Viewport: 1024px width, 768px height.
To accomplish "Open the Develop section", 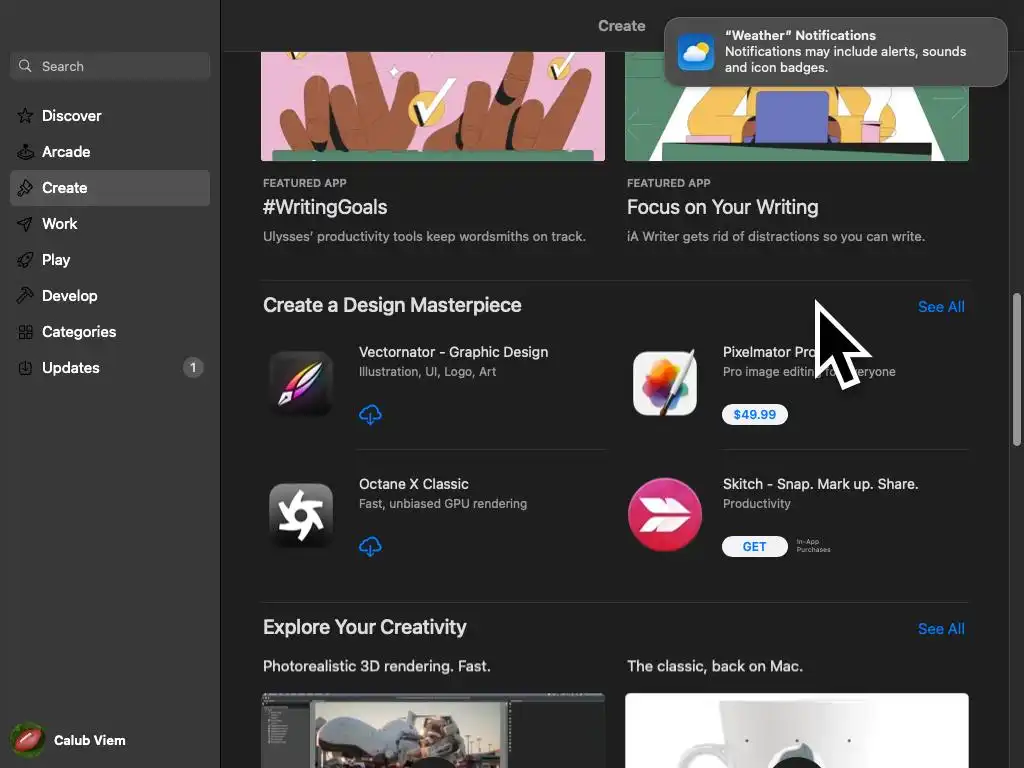I will tap(110, 296).
